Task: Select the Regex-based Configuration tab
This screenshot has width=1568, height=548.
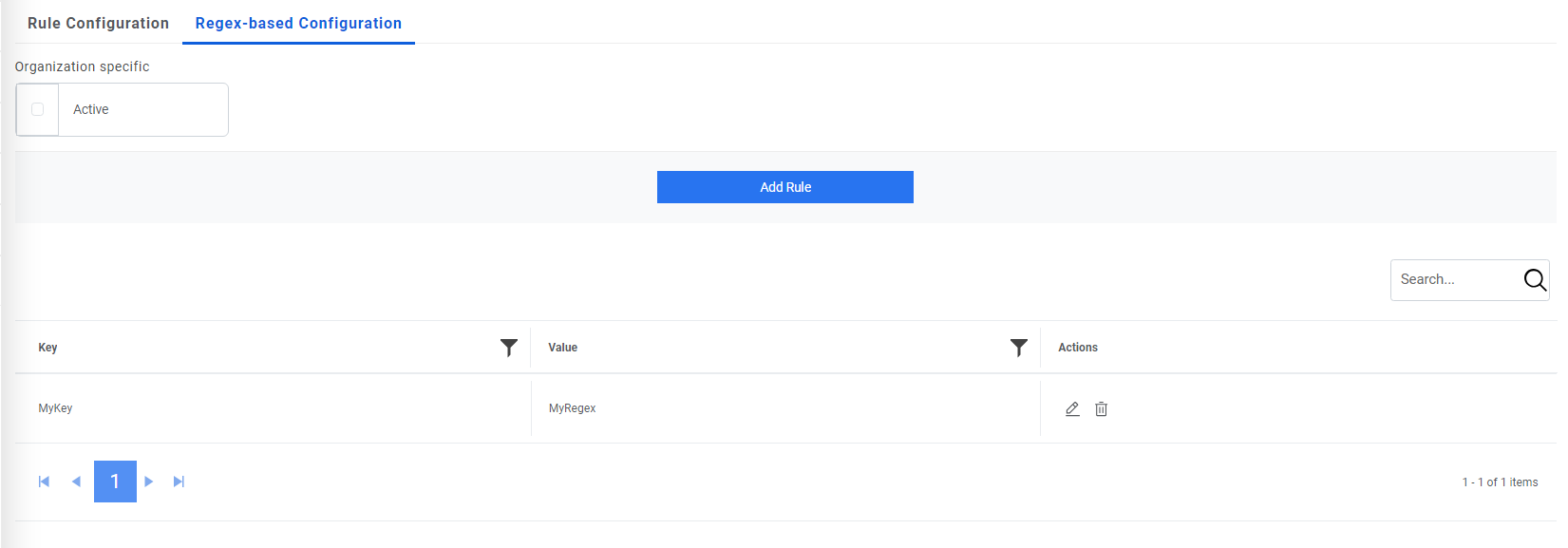Action: 297,23
